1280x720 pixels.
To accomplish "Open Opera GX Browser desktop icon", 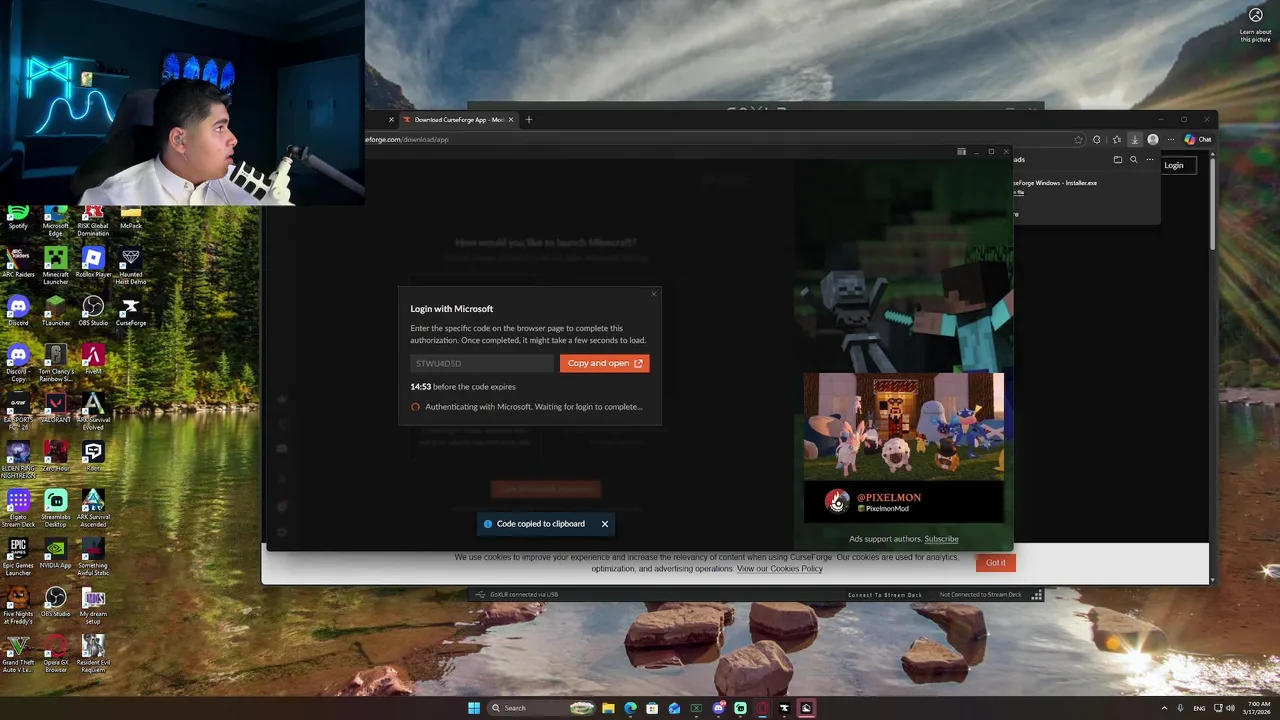I will pos(56,653).
